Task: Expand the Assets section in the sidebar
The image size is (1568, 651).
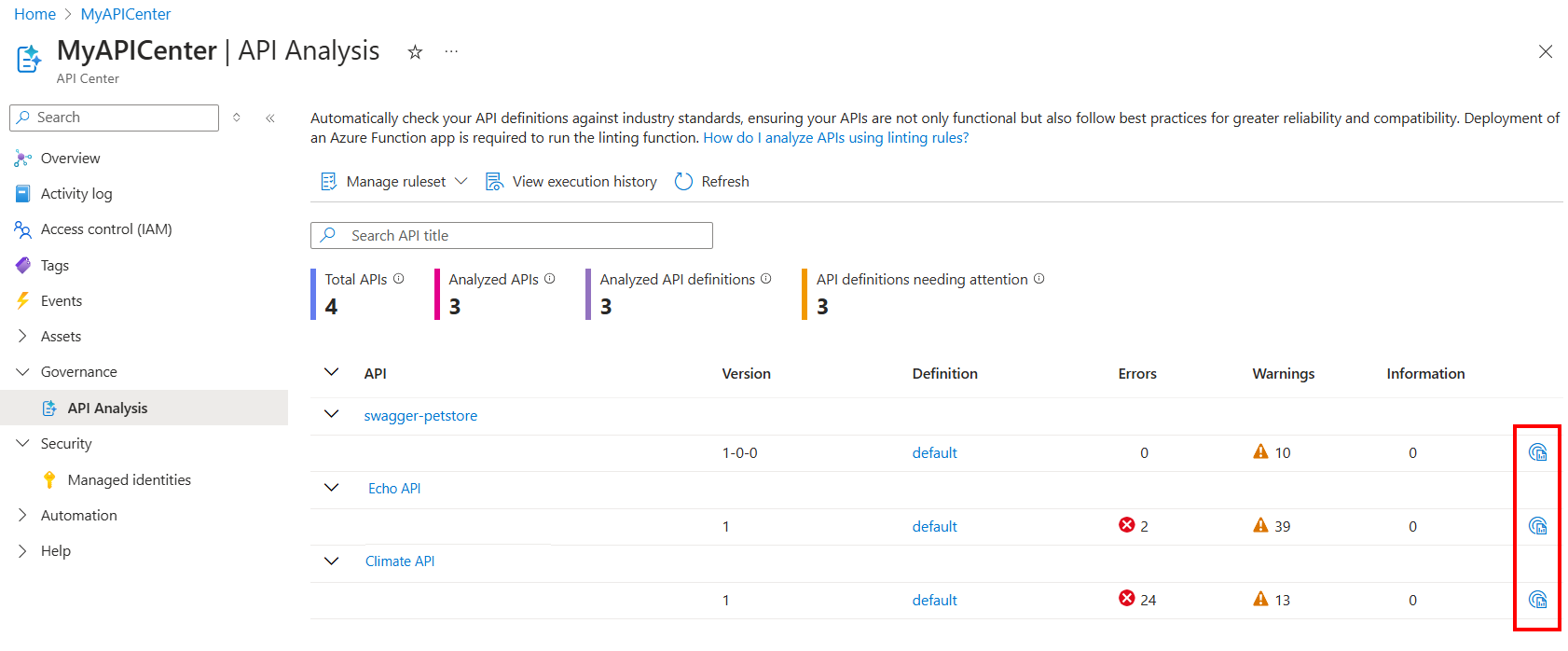Action: tap(22, 336)
